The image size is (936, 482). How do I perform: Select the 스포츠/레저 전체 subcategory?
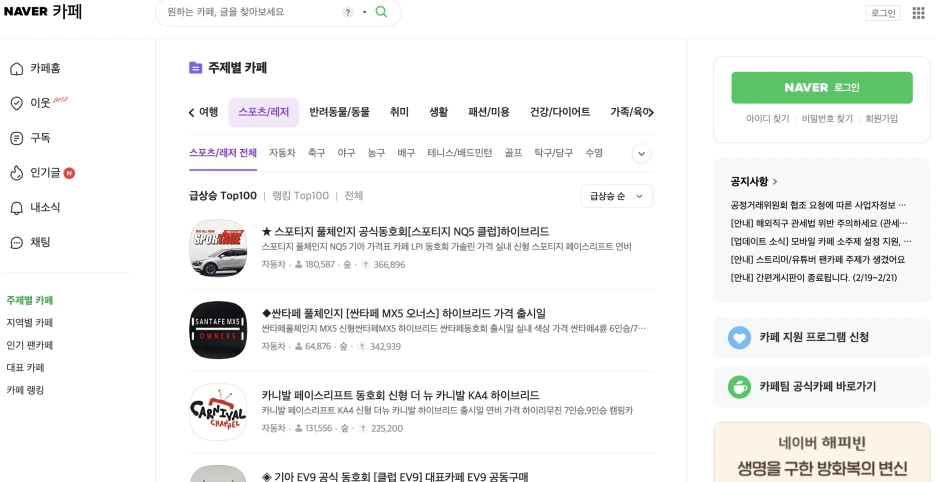223,153
